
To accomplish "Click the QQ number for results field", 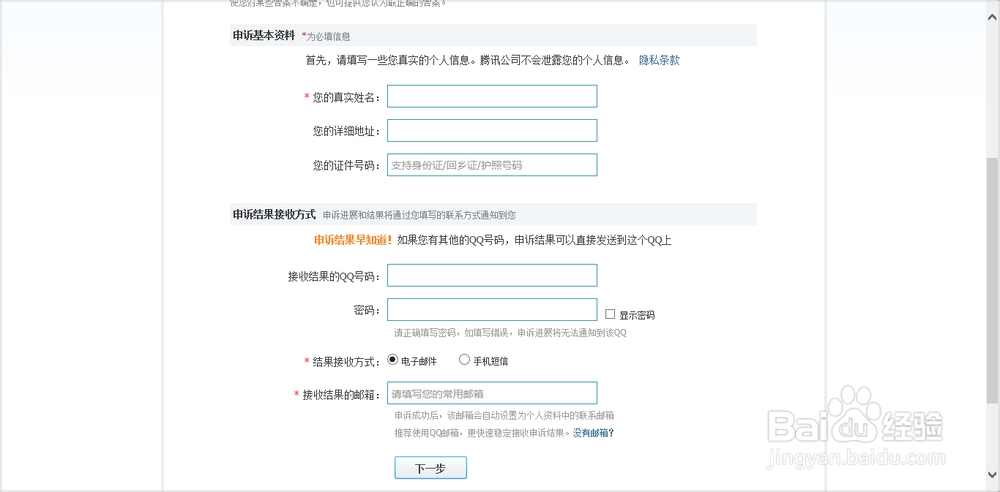I will (492, 276).
